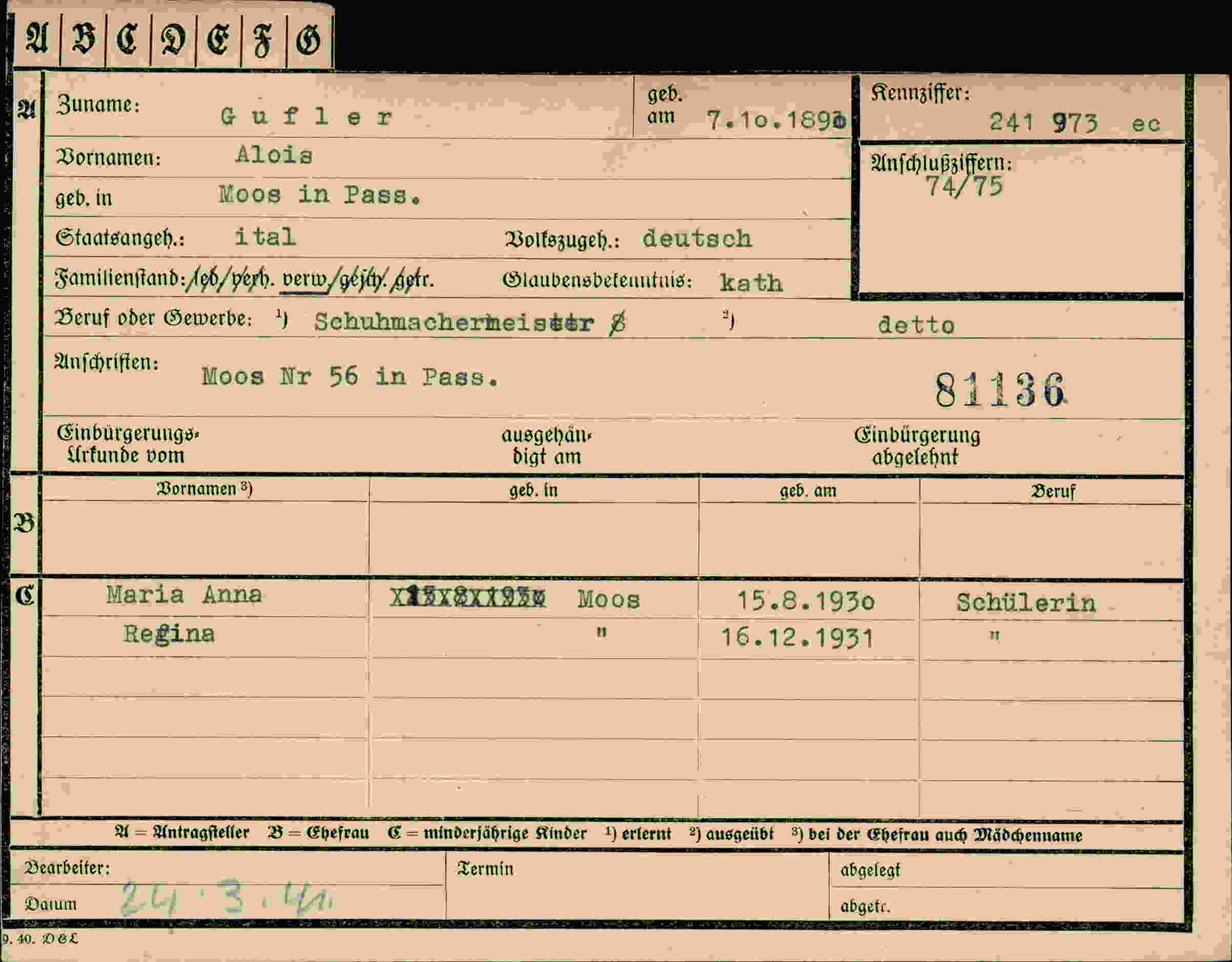Click the print code '9. 40.' at bottom

click(x=19, y=939)
